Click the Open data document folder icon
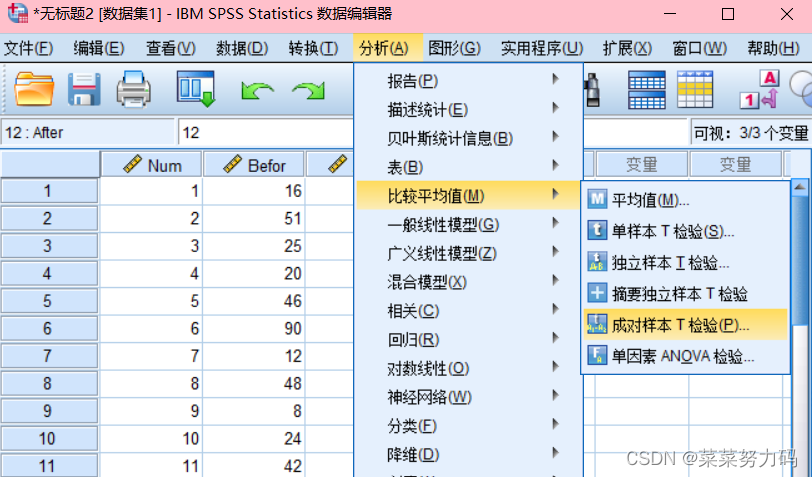812x477 pixels. click(x=34, y=89)
